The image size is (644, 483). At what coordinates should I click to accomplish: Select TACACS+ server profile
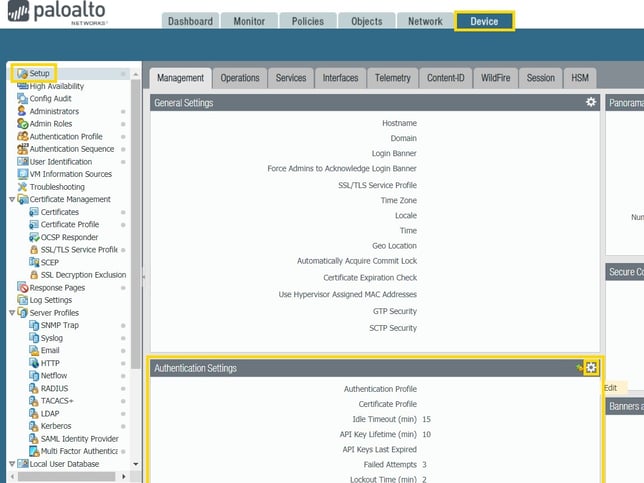pyautogui.click(x=57, y=401)
